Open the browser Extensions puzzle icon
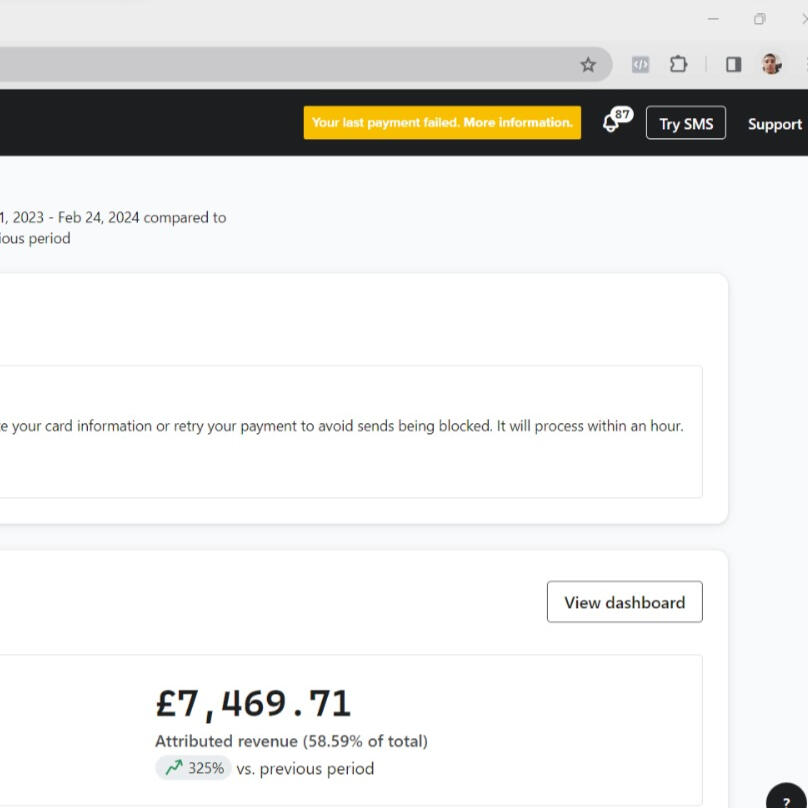Screen dimensions: 808x808 point(678,64)
